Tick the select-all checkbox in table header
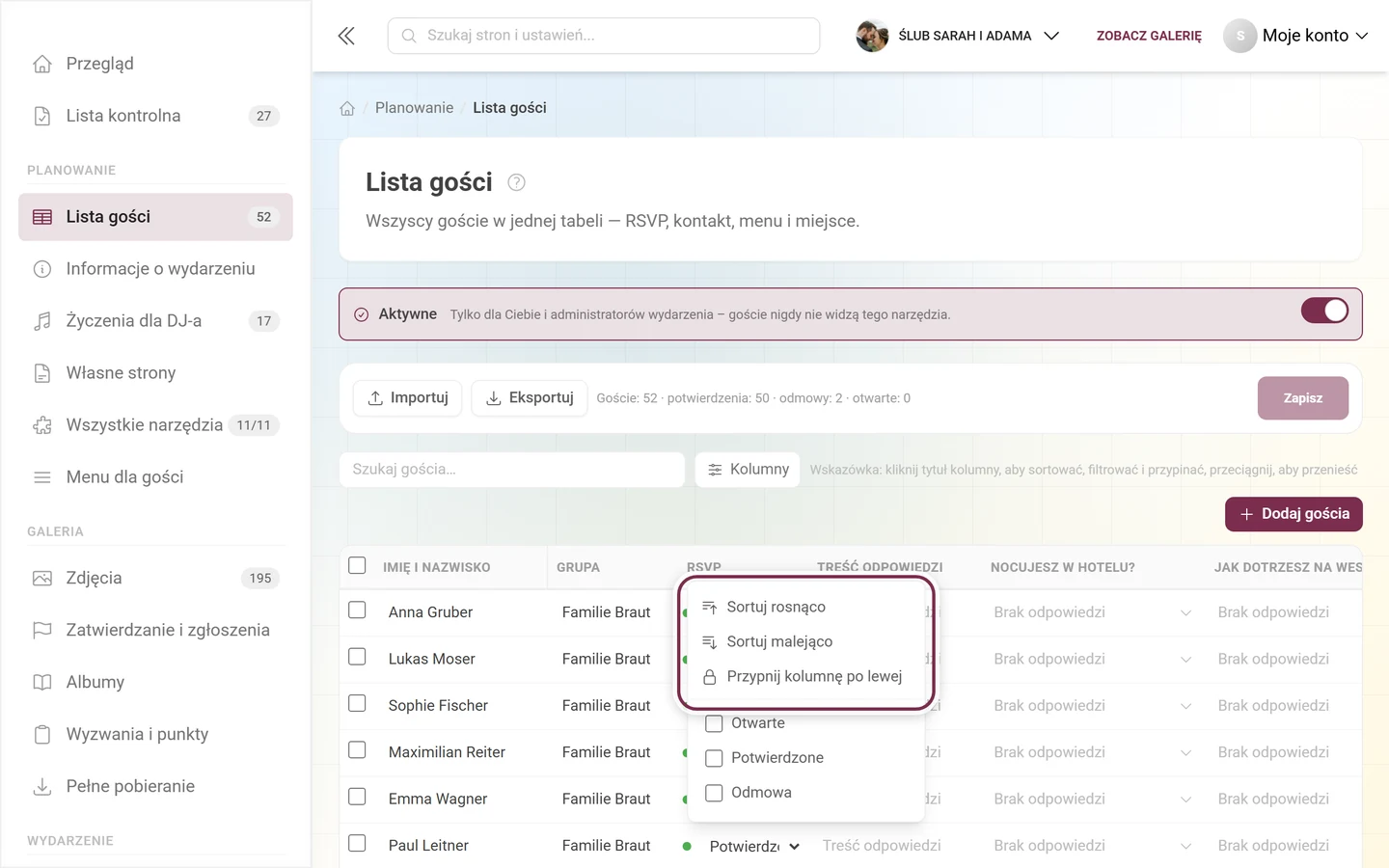Image resolution: width=1389 pixels, height=868 pixels. 357,565
